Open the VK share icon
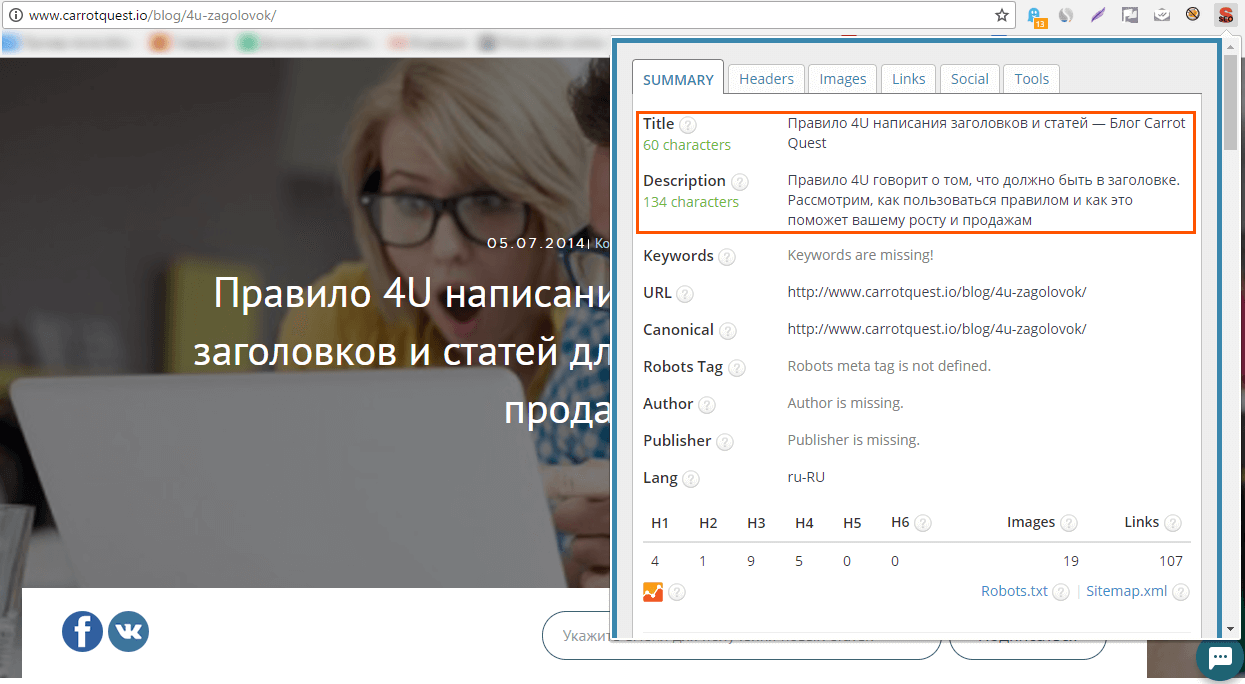Image resolution: width=1245 pixels, height=684 pixels. point(128,632)
